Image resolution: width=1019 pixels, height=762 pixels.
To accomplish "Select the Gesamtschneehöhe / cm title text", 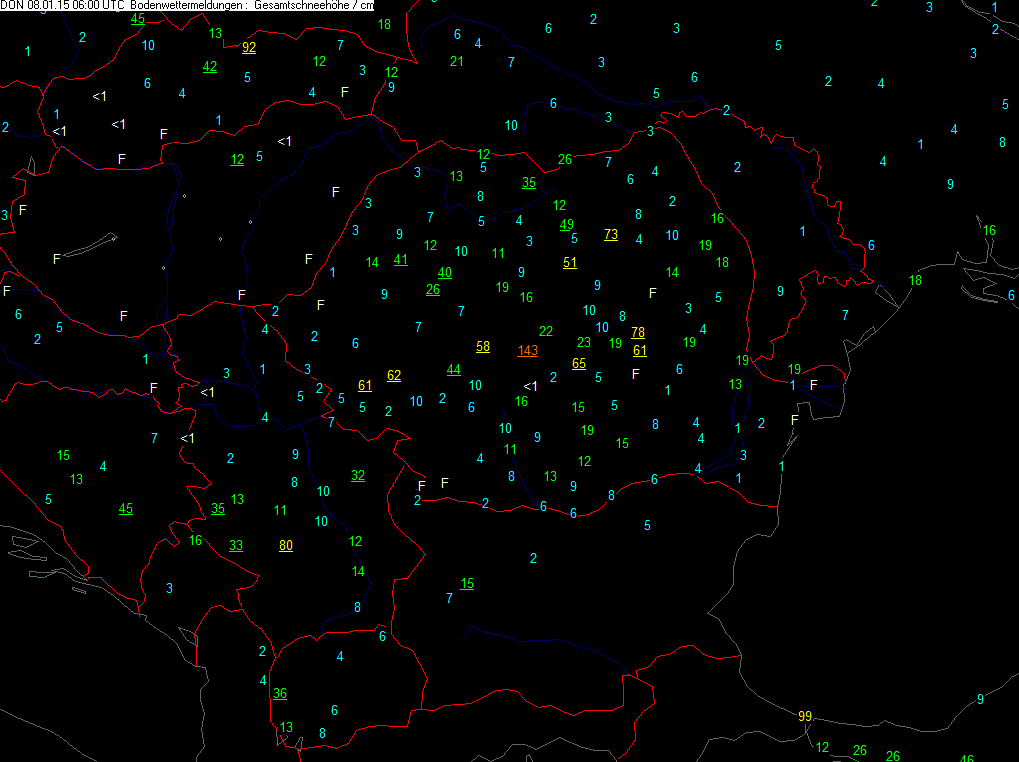I will [x=314, y=5].
